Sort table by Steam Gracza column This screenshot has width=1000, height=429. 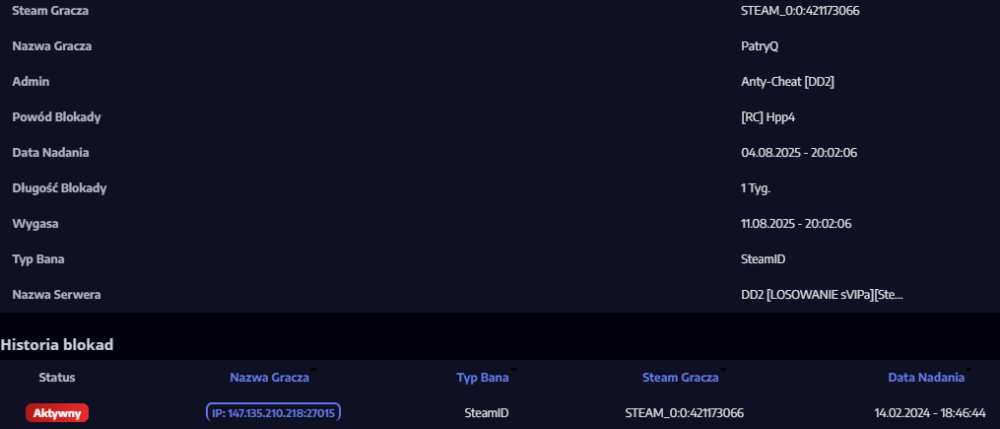pyautogui.click(x=680, y=377)
